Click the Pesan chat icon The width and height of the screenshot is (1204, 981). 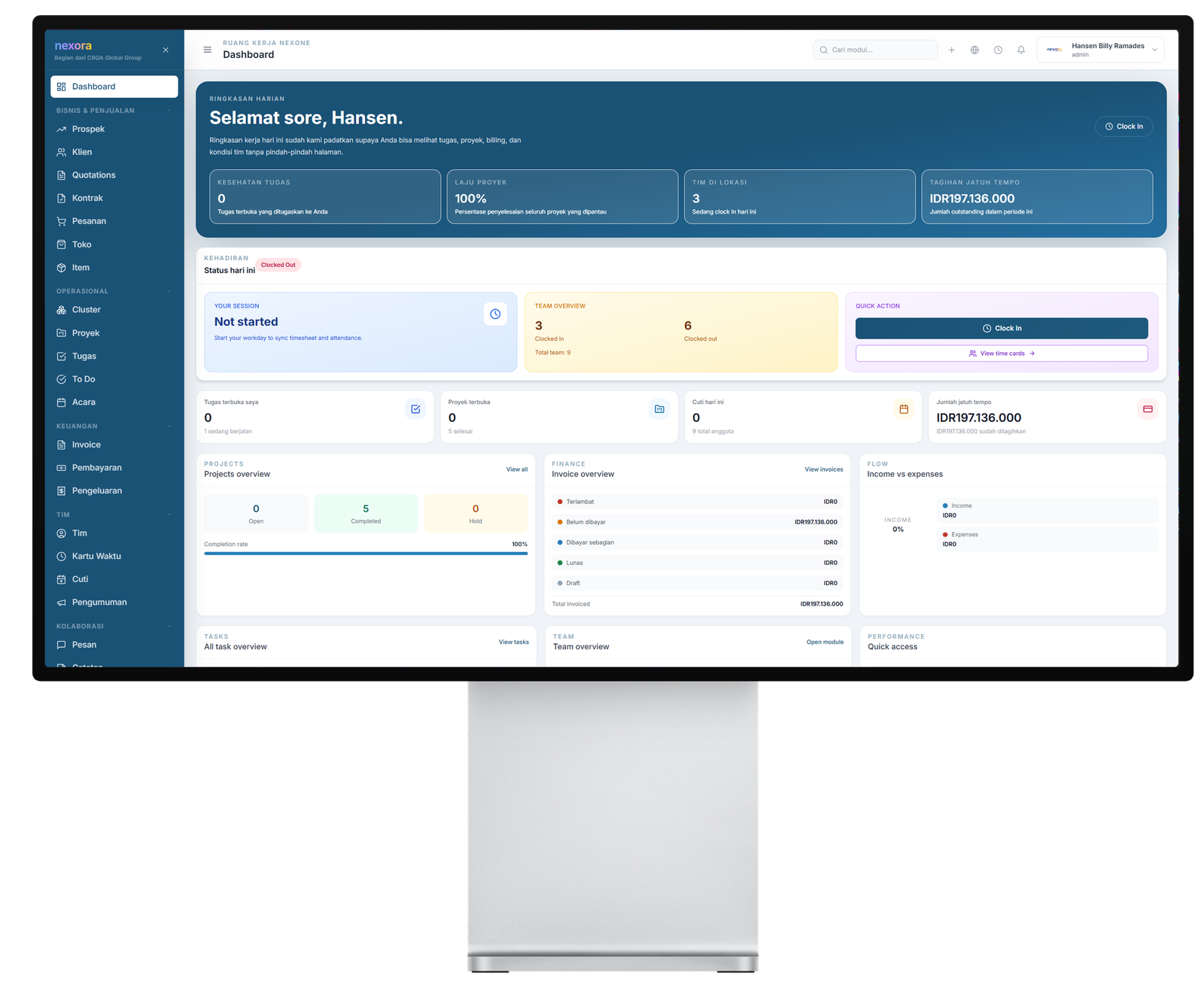62,645
